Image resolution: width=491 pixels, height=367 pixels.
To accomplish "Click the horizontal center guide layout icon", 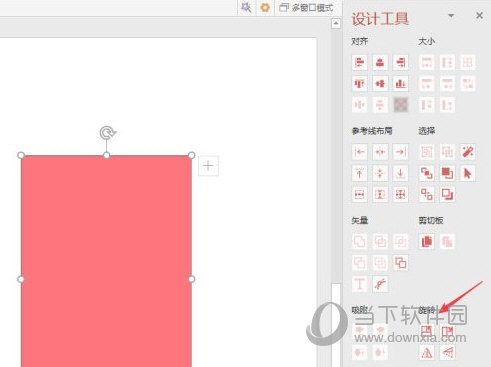I will (x=380, y=152).
